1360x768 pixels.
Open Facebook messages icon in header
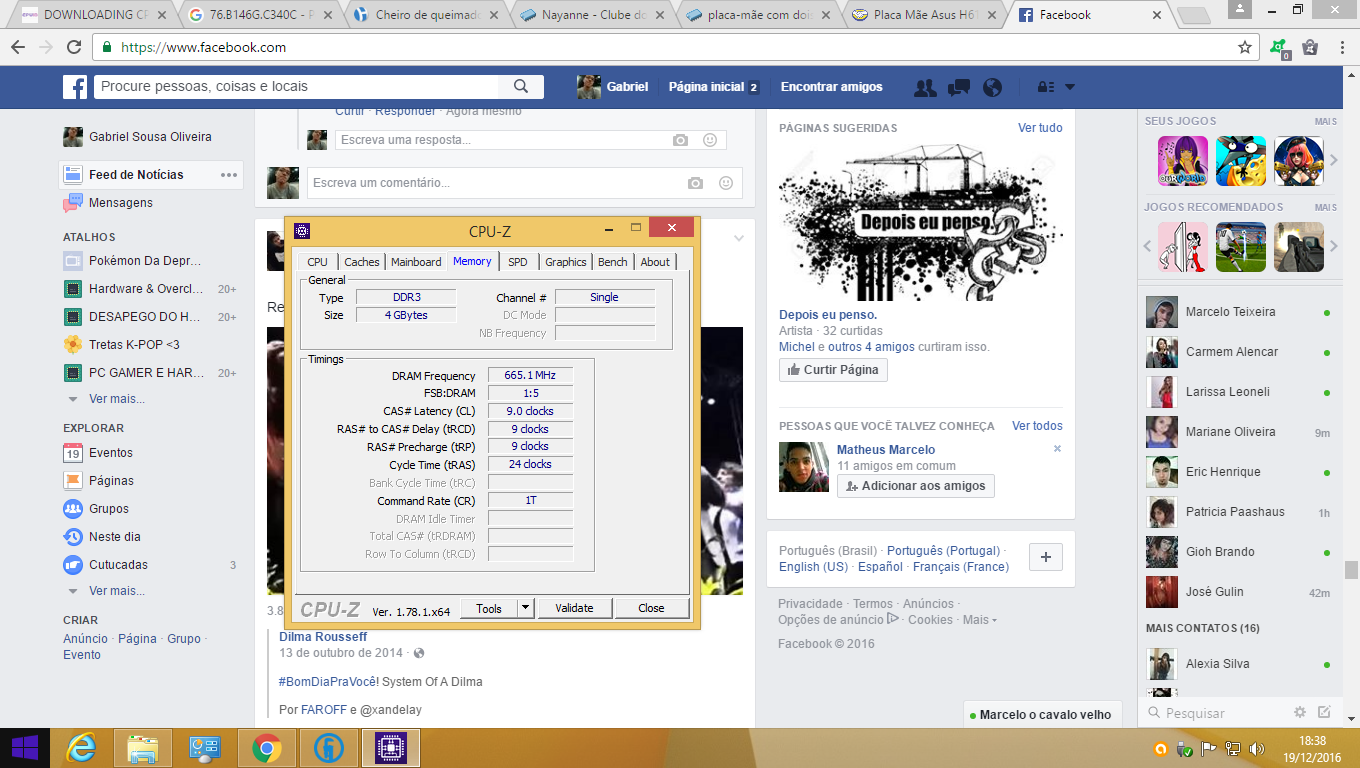[959, 87]
